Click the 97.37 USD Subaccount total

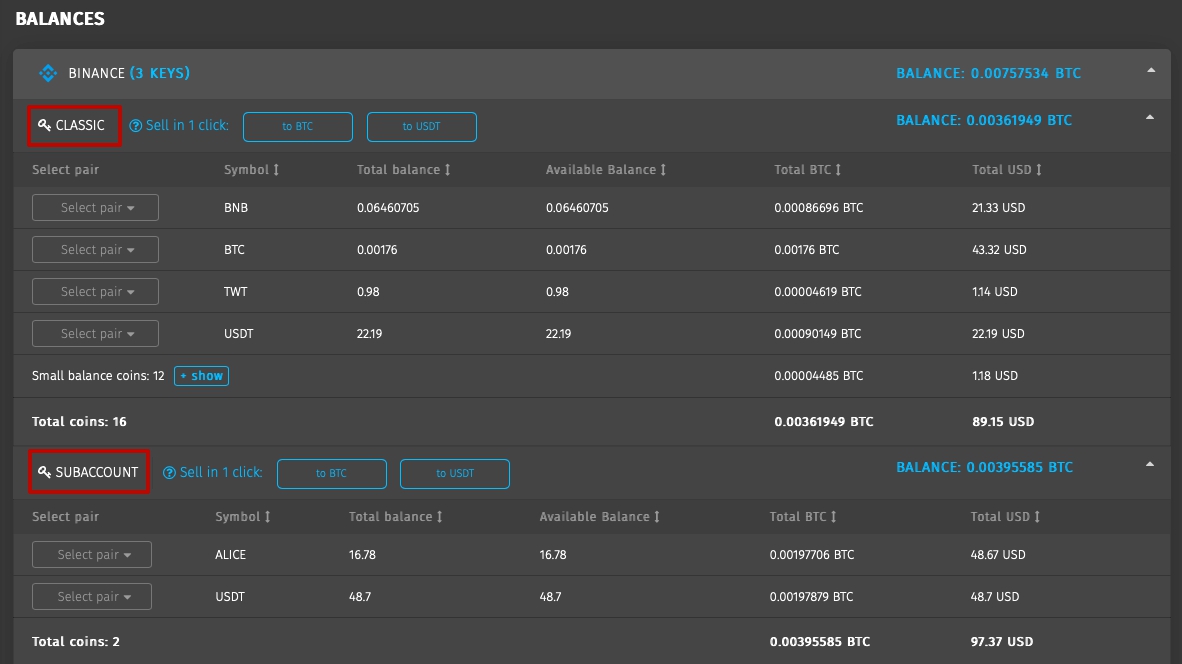[1002, 641]
